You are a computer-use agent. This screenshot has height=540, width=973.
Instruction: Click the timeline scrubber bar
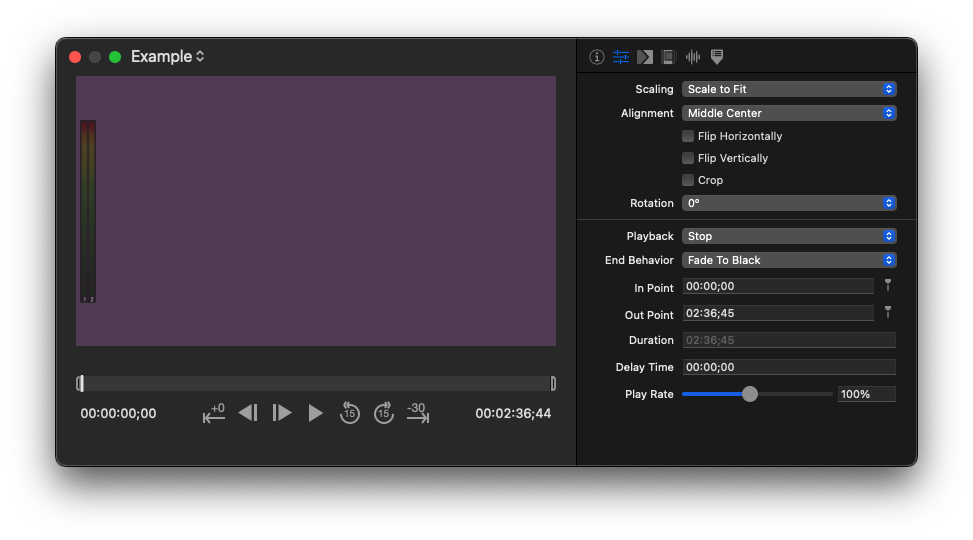(x=316, y=384)
